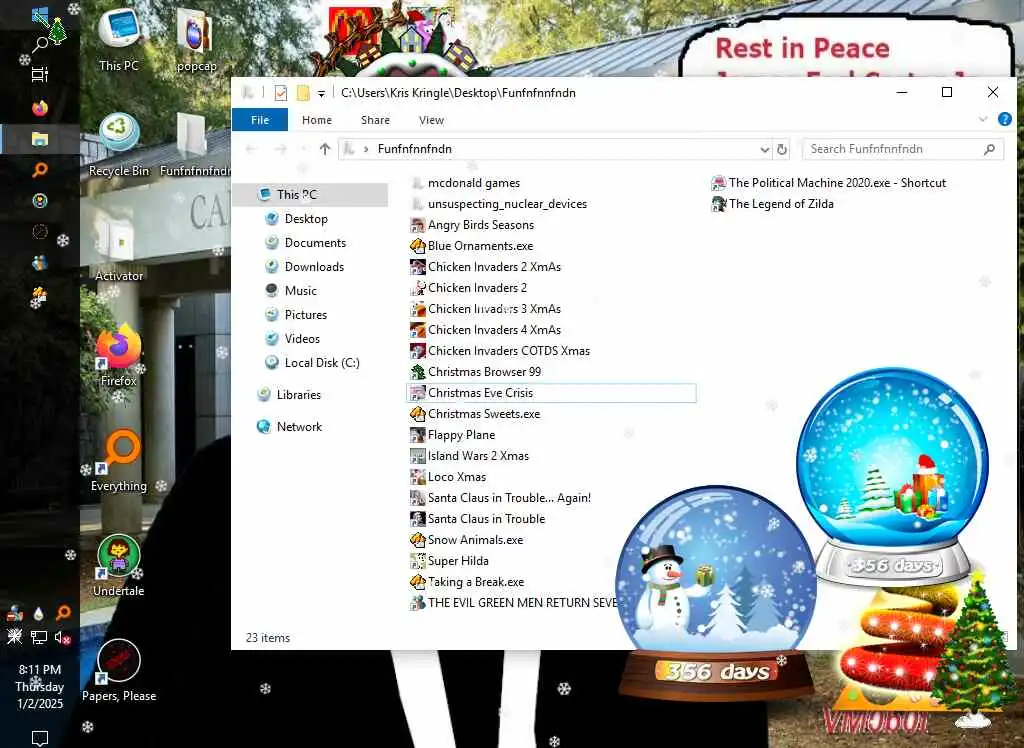Click Everything desktop shortcut
Viewport: 1024px width, 748px height.
[x=119, y=461]
